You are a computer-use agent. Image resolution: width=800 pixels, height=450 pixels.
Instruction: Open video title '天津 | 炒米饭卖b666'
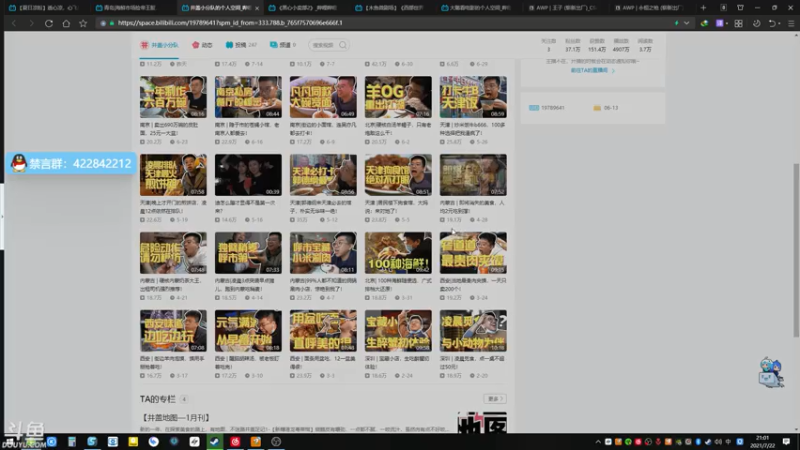coord(472,129)
